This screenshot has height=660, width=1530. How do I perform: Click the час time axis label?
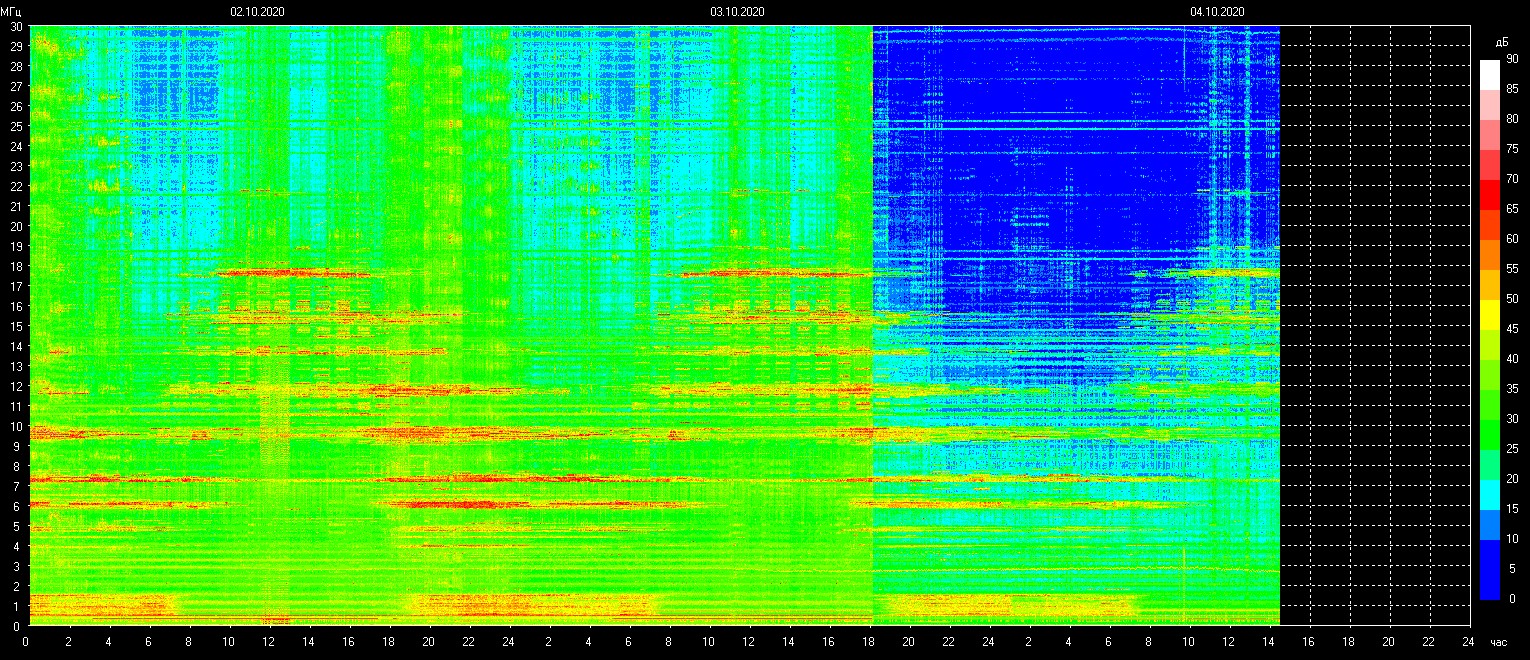pyautogui.click(x=1498, y=642)
